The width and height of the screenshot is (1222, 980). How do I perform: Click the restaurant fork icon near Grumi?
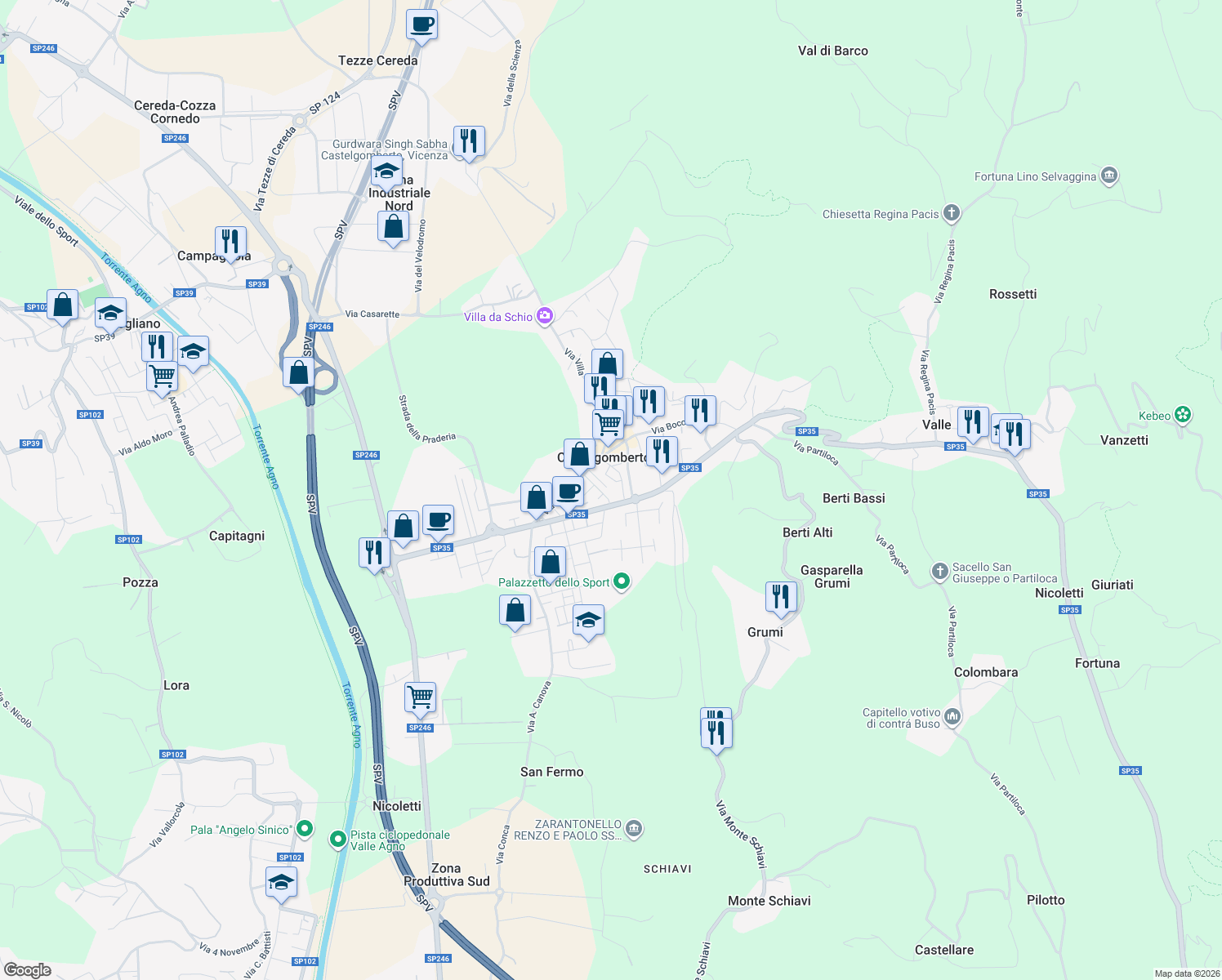781,596
